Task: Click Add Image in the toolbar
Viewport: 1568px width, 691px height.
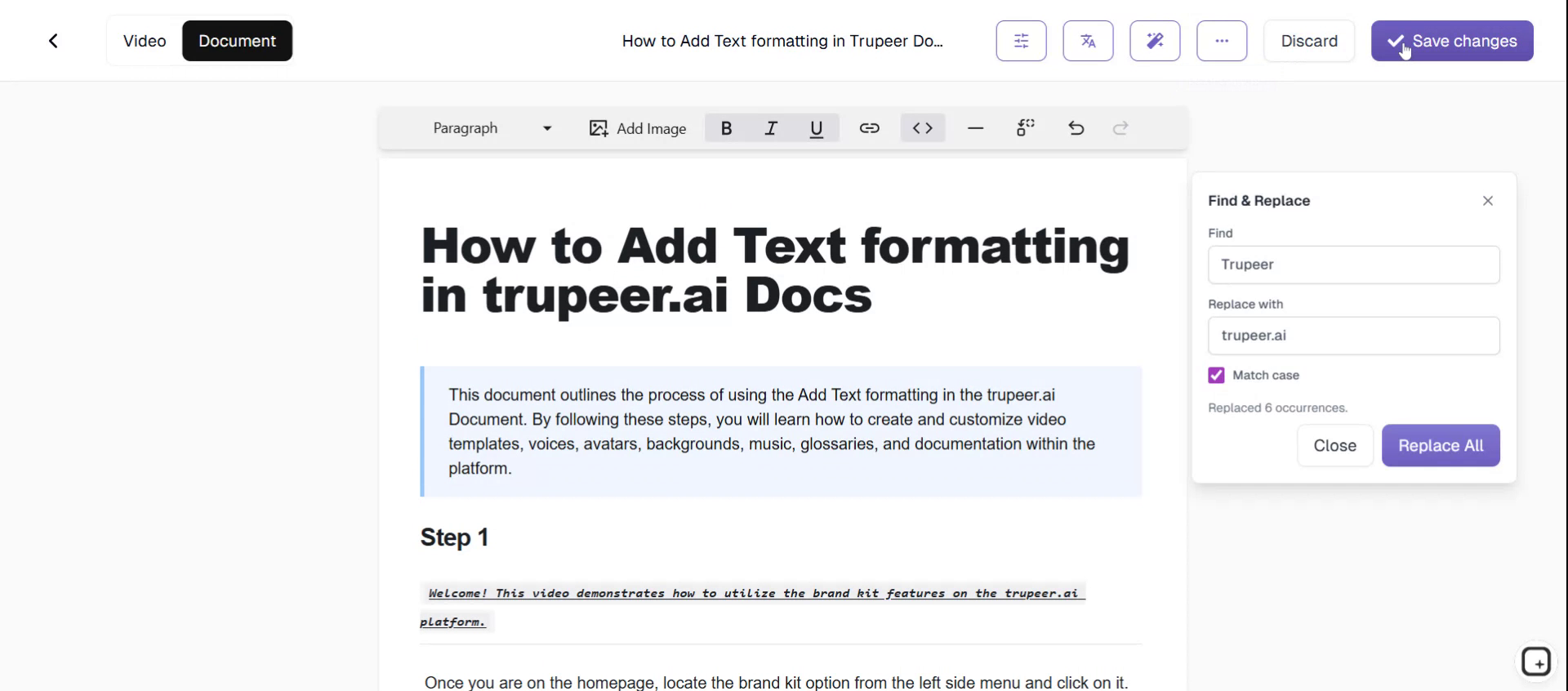Action: tap(638, 128)
